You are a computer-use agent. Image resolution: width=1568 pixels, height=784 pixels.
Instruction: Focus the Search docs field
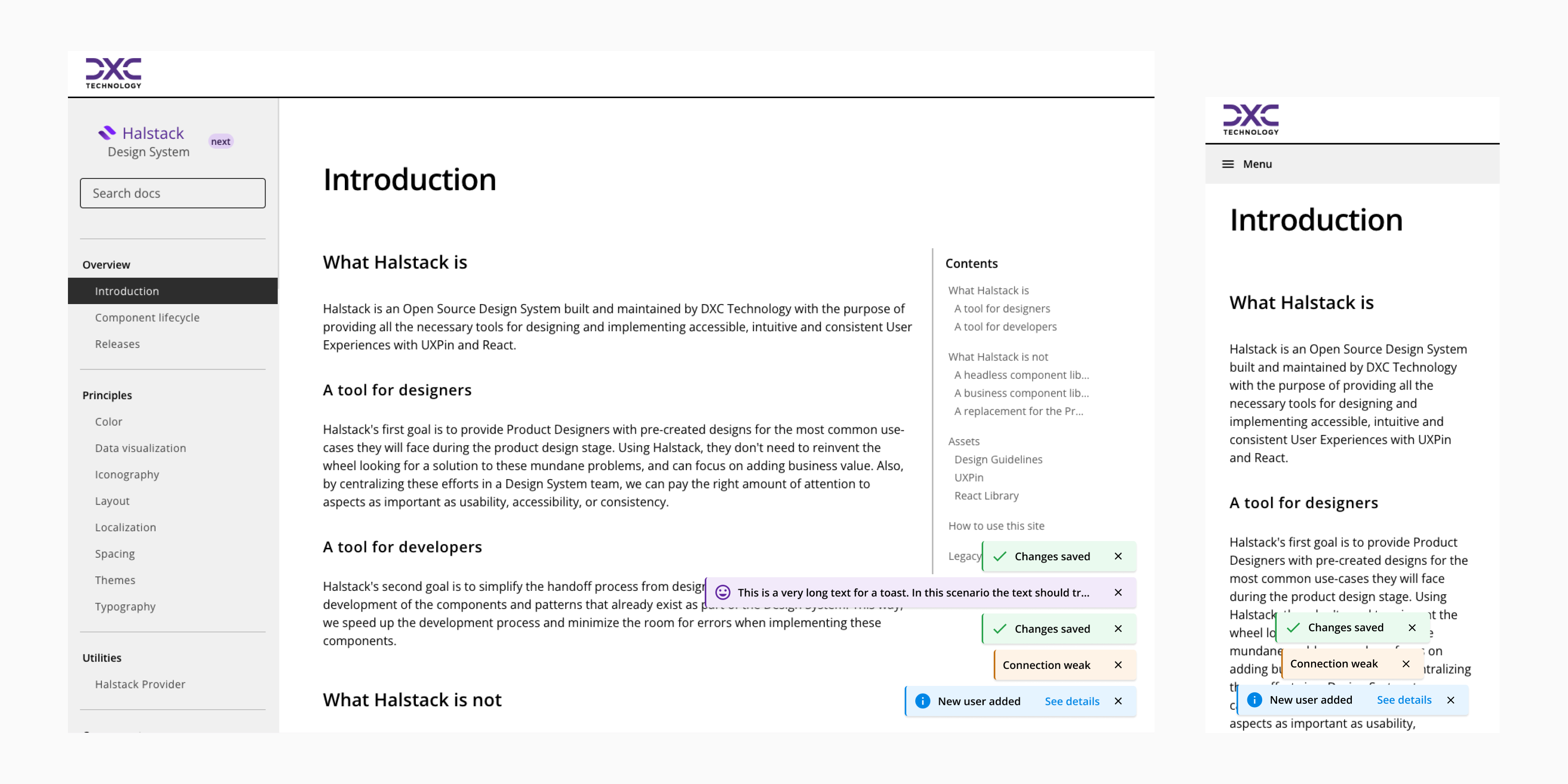[172, 193]
